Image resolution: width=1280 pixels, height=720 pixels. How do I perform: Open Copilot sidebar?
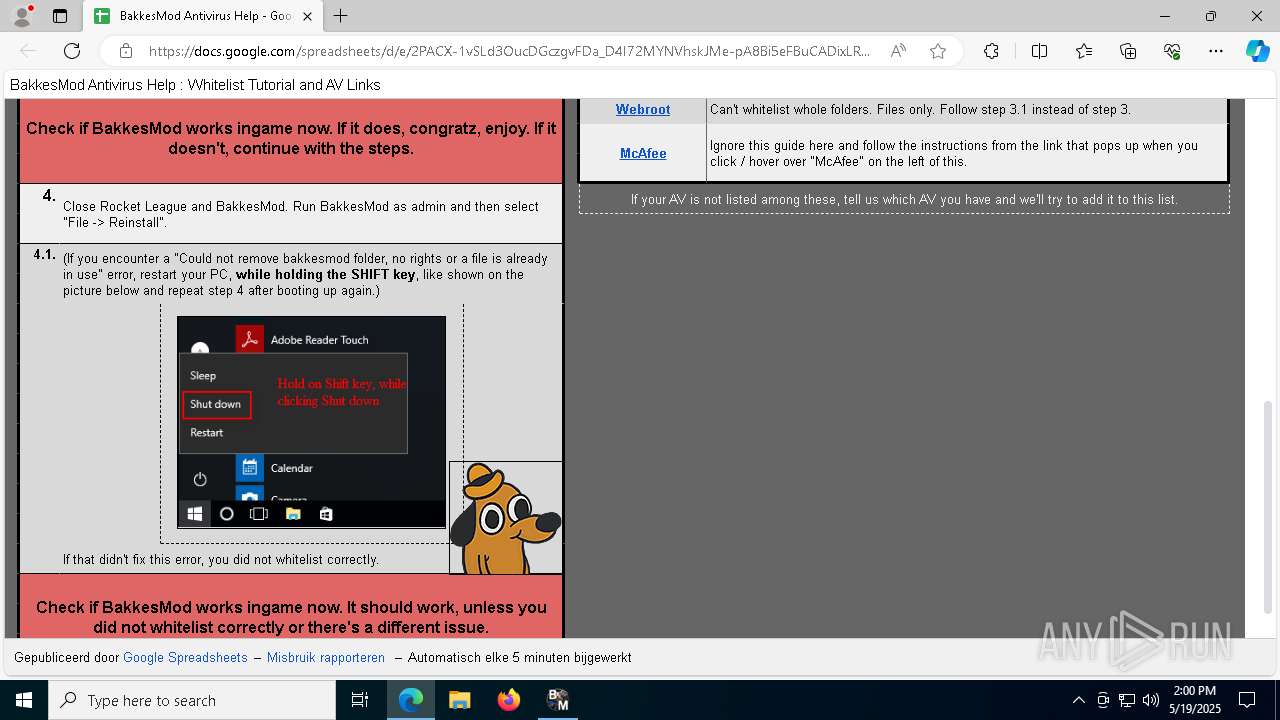1257,51
